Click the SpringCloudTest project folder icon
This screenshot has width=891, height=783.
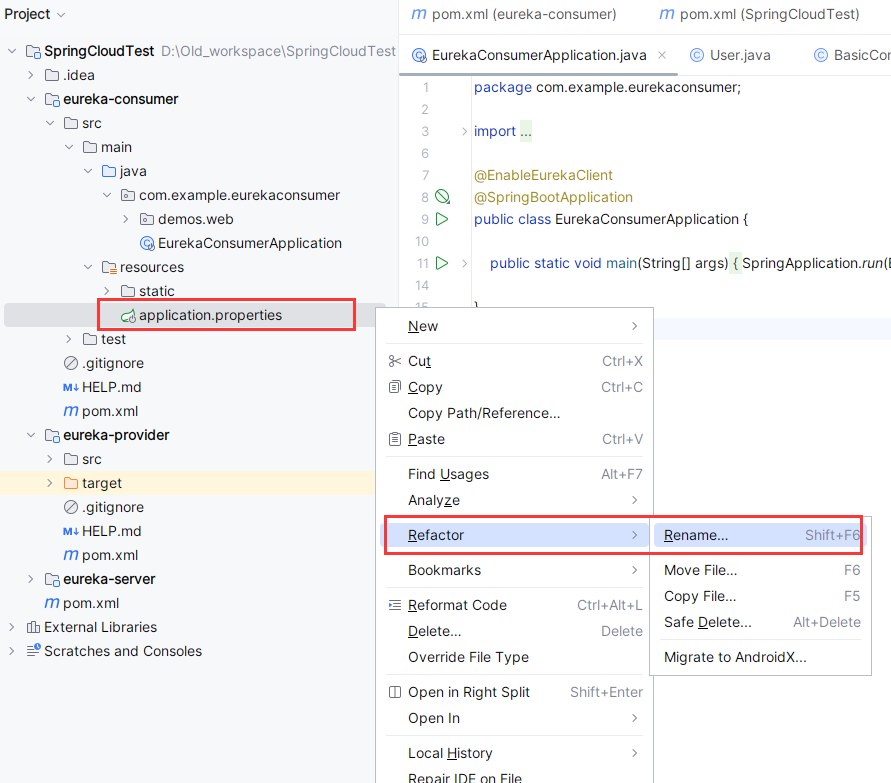(x=34, y=52)
